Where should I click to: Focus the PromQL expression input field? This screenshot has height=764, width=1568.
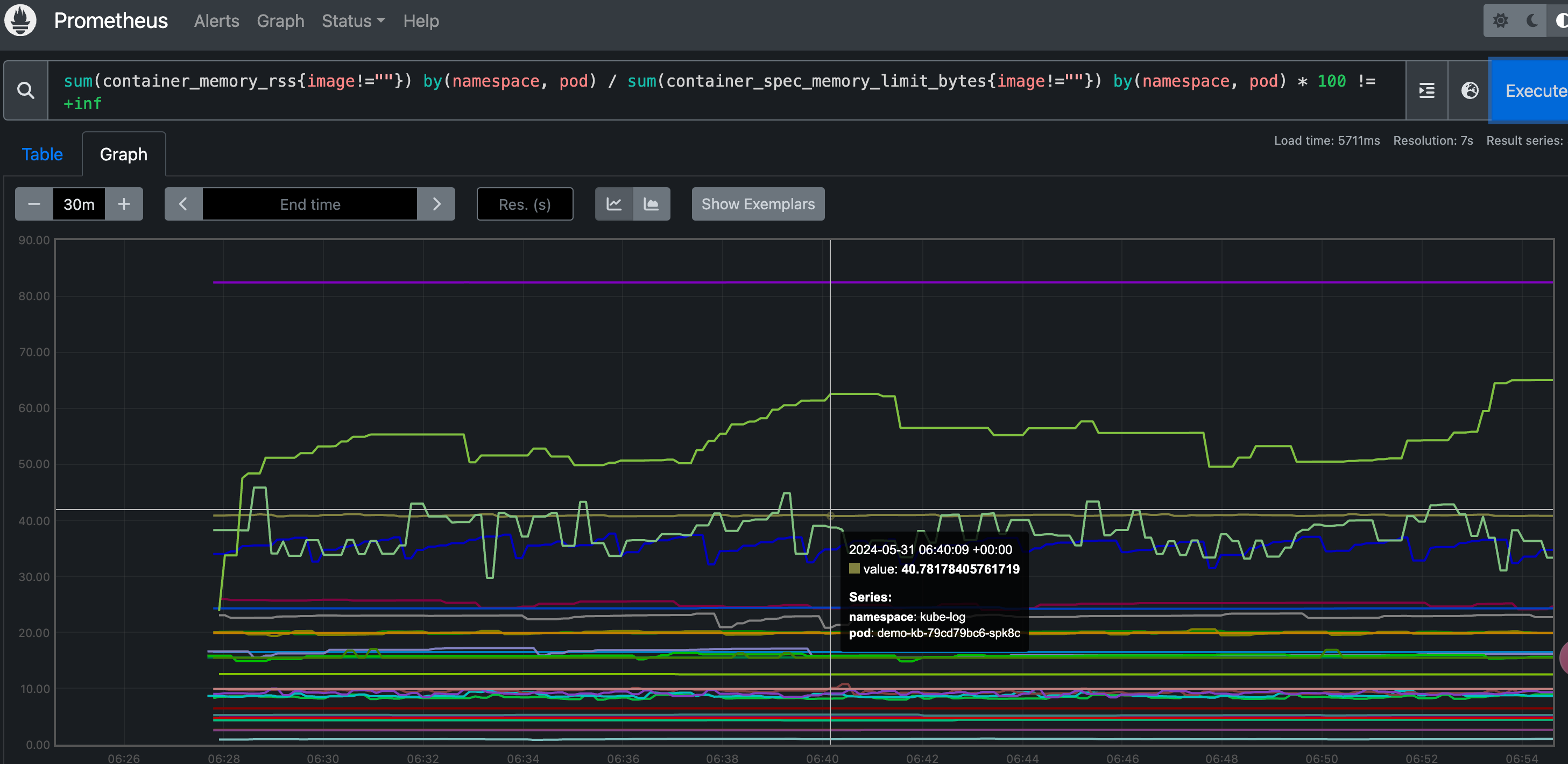tap(727, 91)
